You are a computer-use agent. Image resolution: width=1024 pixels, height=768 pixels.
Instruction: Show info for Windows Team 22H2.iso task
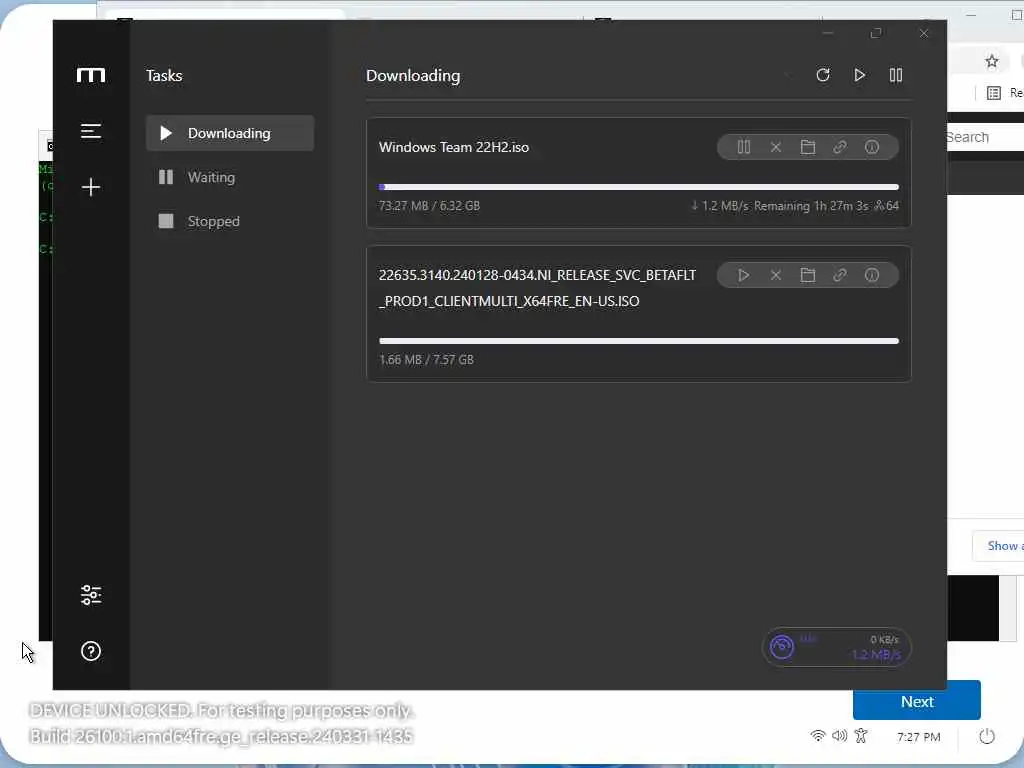point(872,147)
